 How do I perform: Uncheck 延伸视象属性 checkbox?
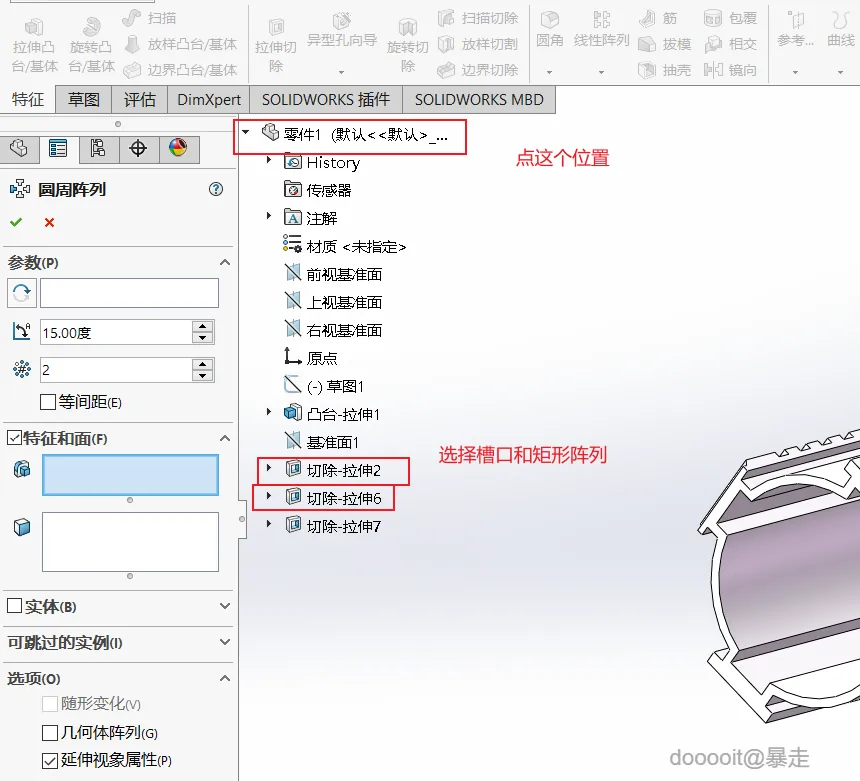coord(50,761)
